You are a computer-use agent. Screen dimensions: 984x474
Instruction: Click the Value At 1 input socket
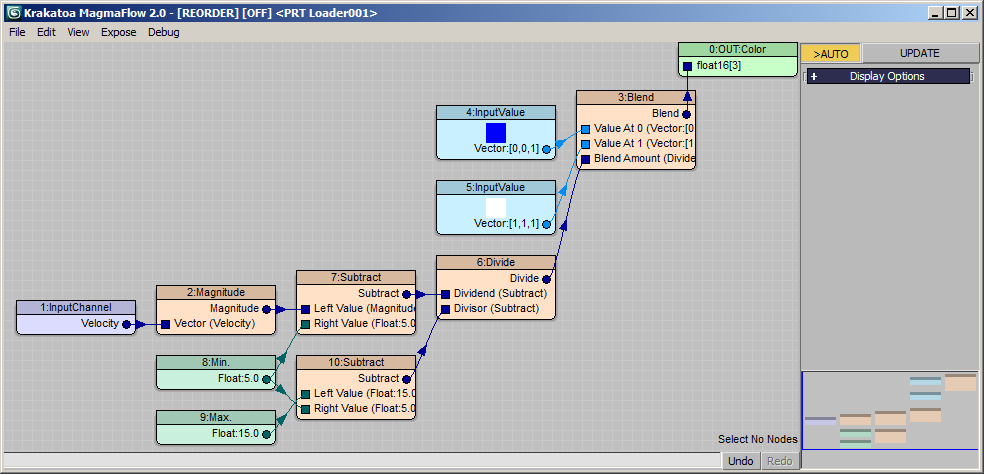pyautogui.click(x=585, y=144)
